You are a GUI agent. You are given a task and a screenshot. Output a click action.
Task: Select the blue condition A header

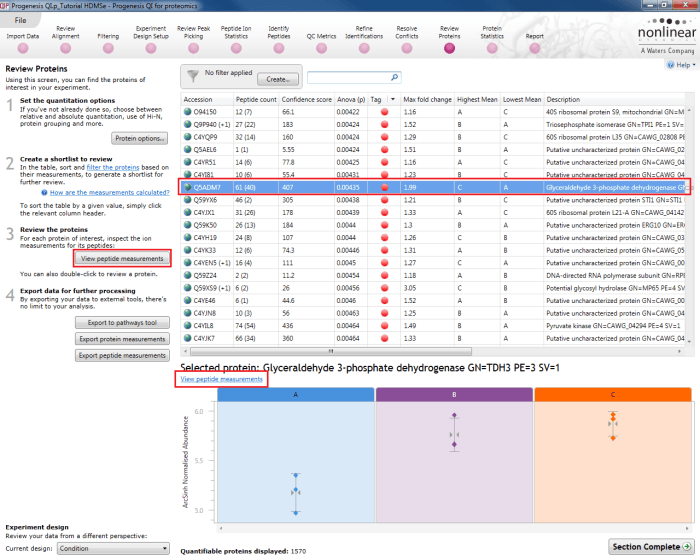(296, 395)
